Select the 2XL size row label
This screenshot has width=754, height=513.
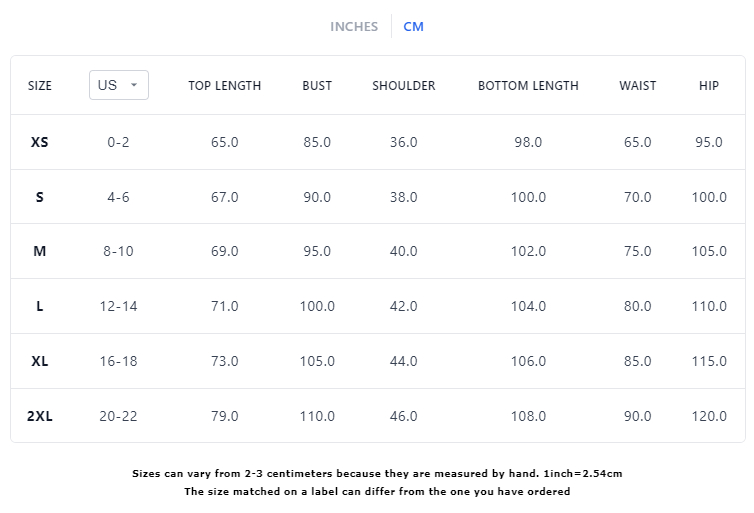pos(40,416)
